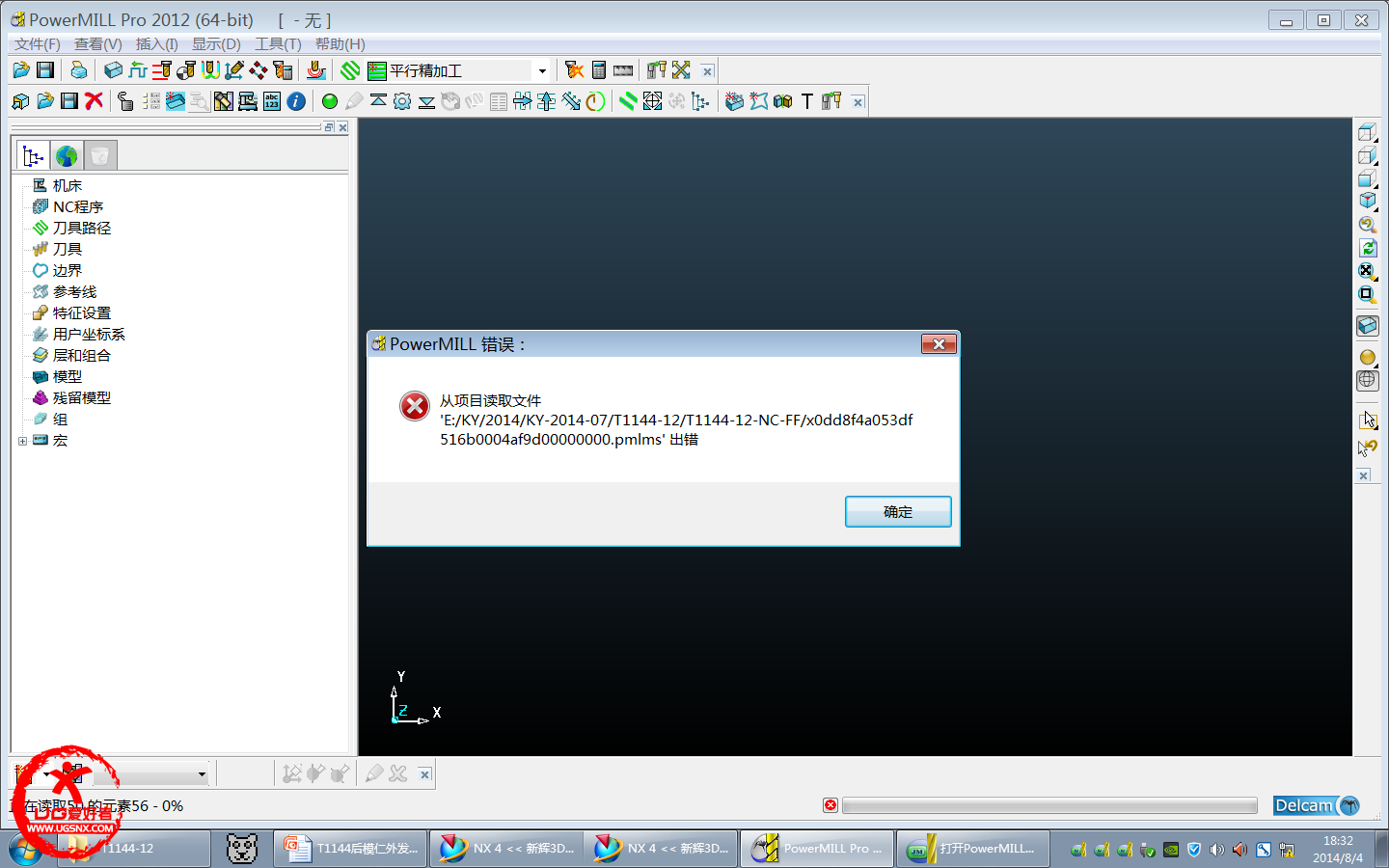Click the shaded sphere icon on right toolbar
The width and height of the screenshot is (1389, 868).
tap(1368, 358)
